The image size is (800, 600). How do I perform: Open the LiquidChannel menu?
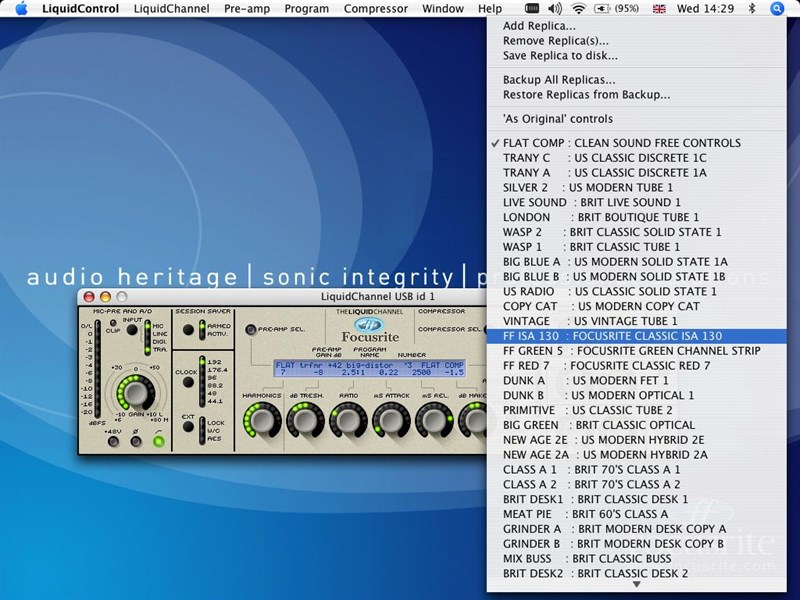coord(171,9)
